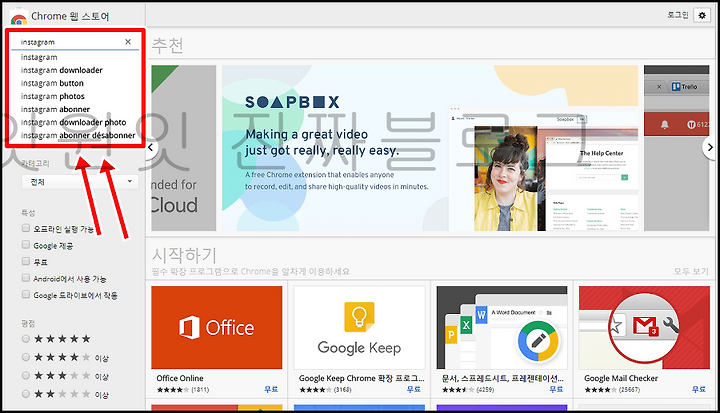Open the Google Keep tile image

point(360,328)
